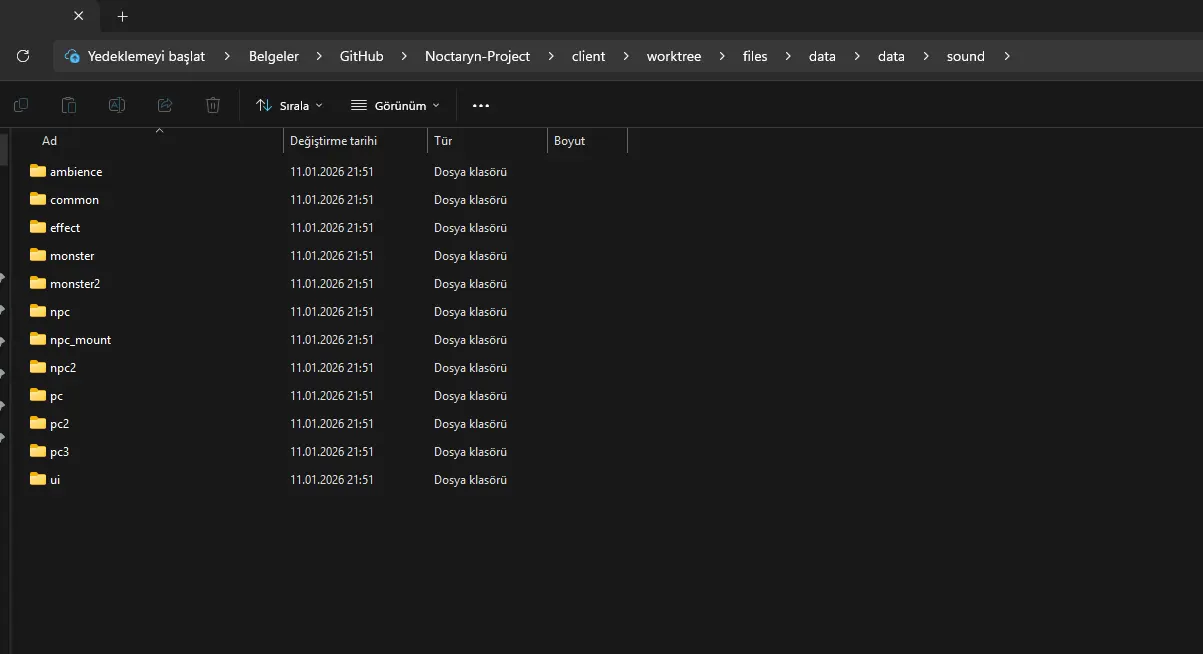Sort by the Boyut column header

[570, 141]
